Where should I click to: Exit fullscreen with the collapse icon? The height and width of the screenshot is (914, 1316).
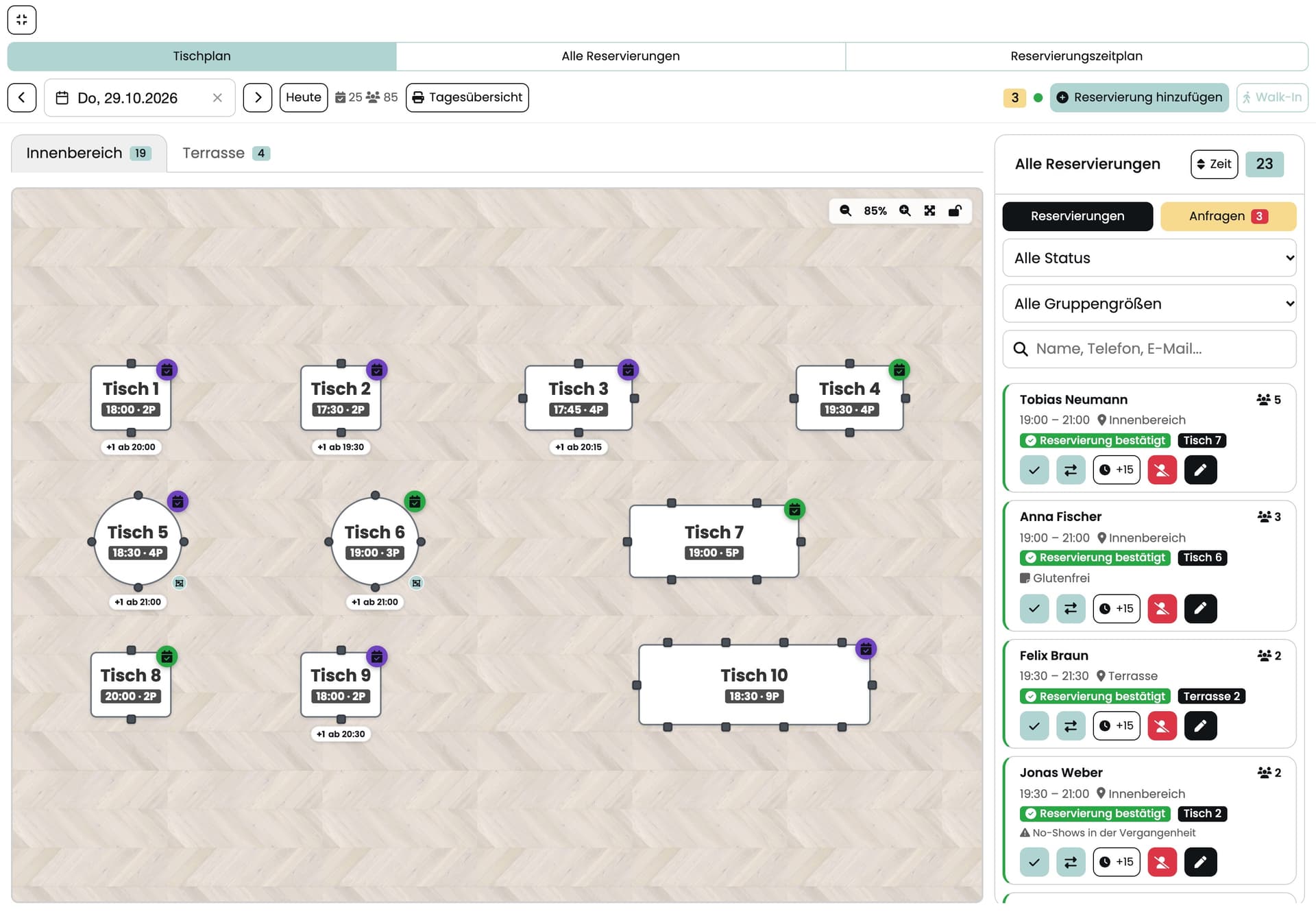coord(22,20)
